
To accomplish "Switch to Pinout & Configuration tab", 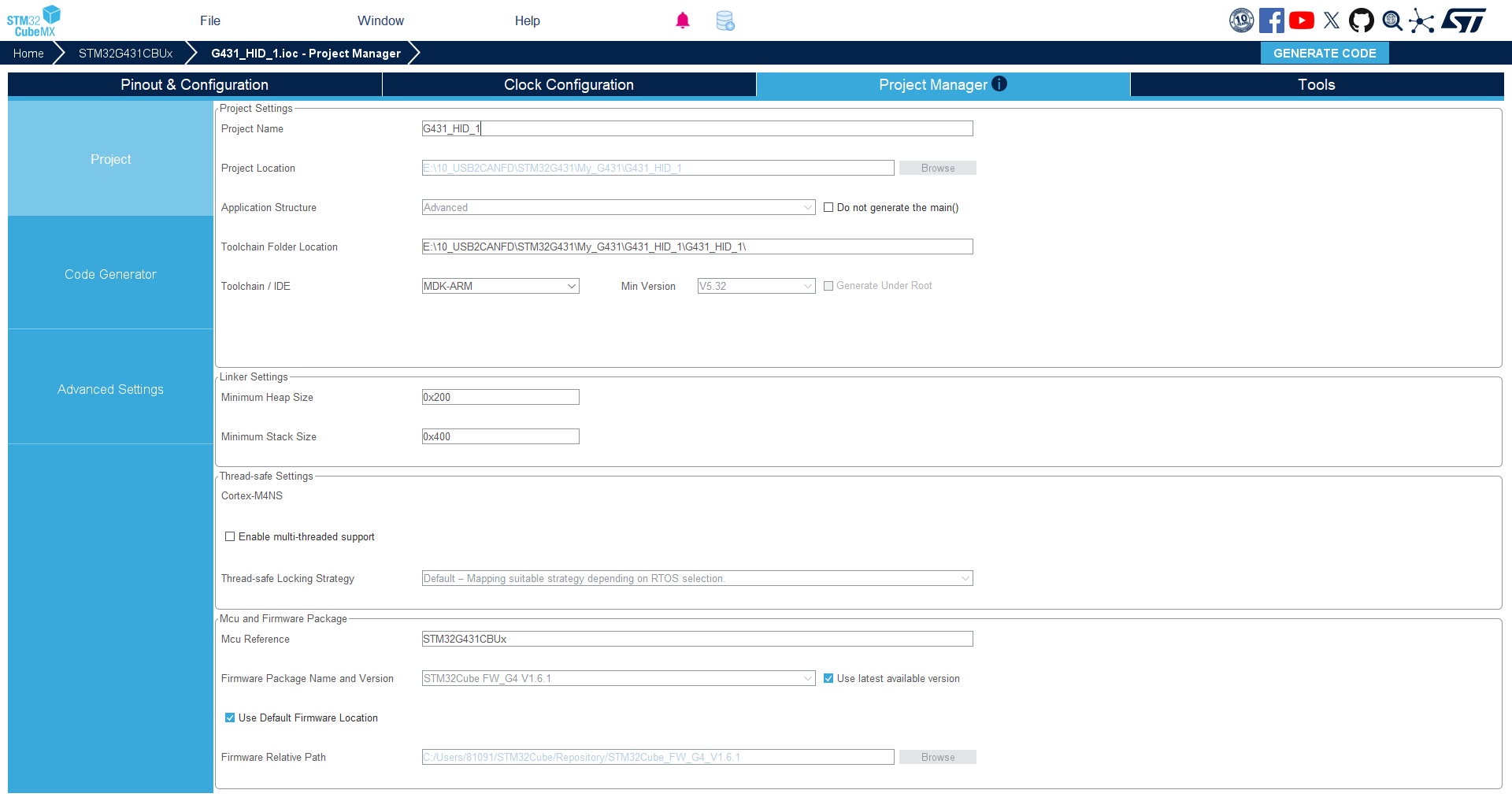I will 195,84.
